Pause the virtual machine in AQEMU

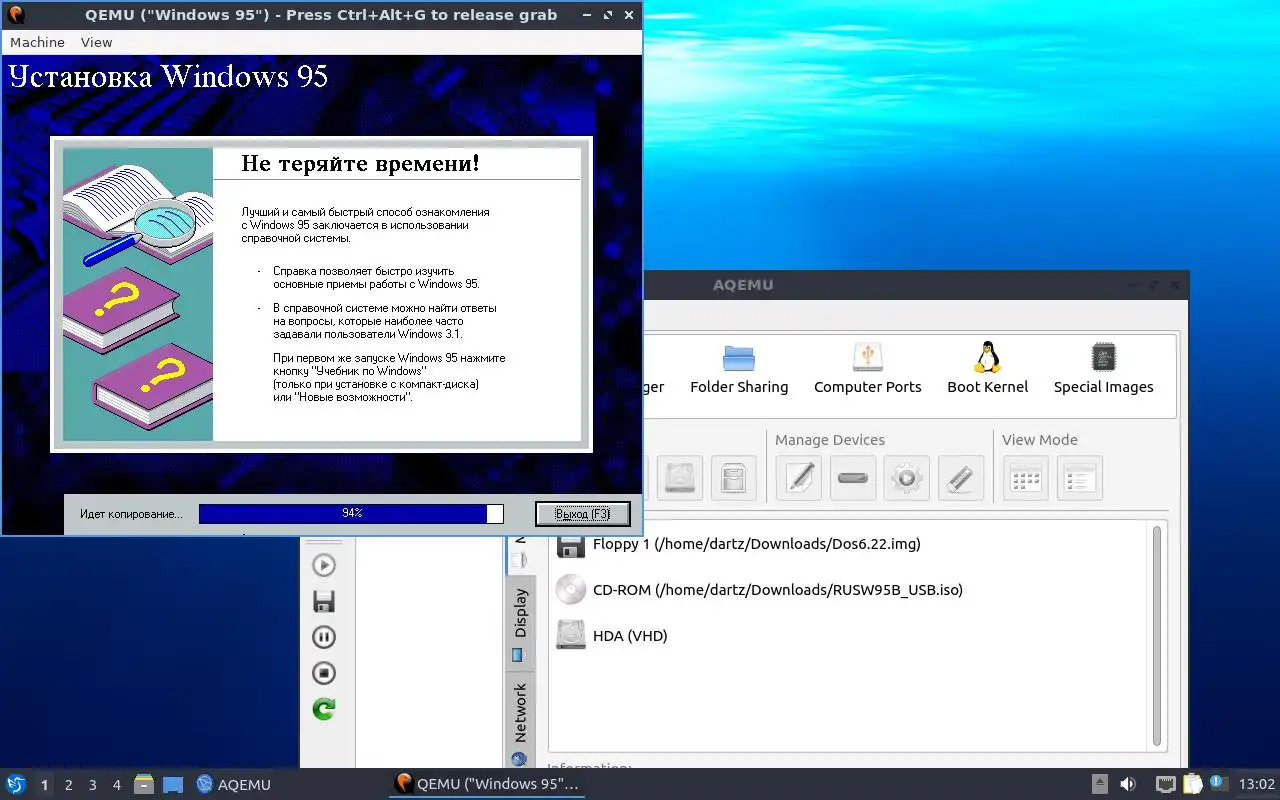click(x=324, y=637)
